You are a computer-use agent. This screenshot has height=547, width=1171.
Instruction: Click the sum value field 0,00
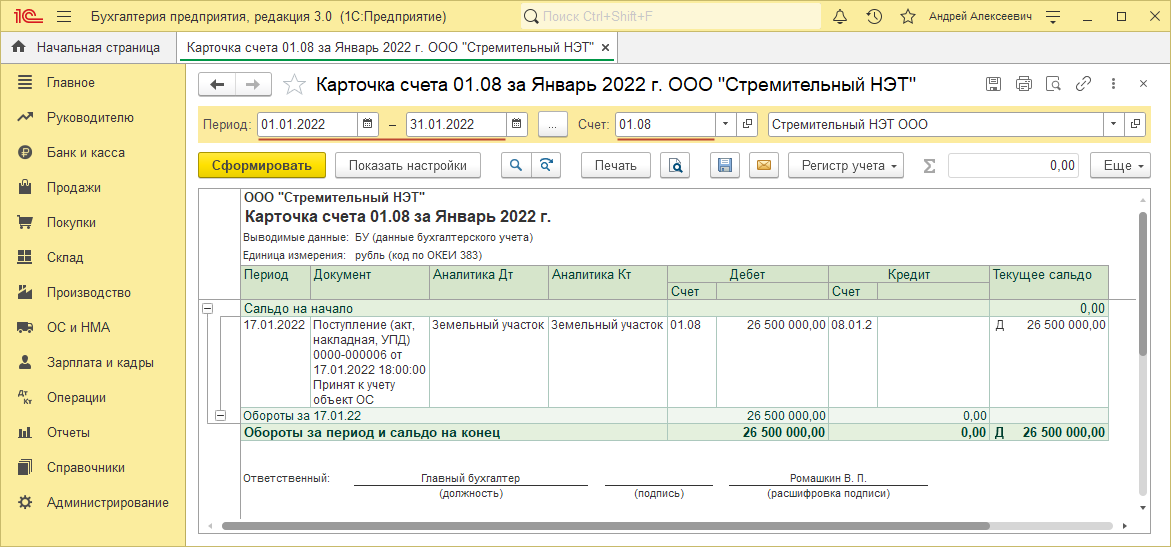[x=1013, y=165]
